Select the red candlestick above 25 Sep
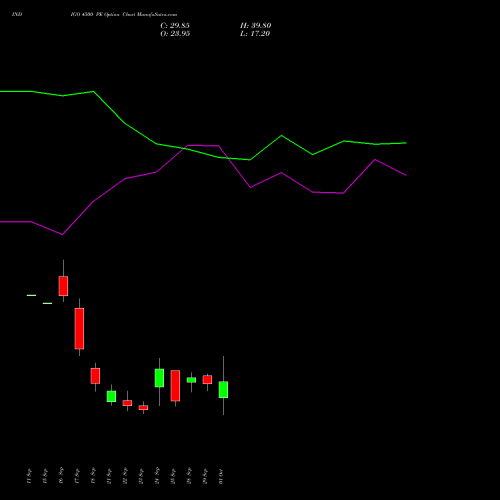 175,386
